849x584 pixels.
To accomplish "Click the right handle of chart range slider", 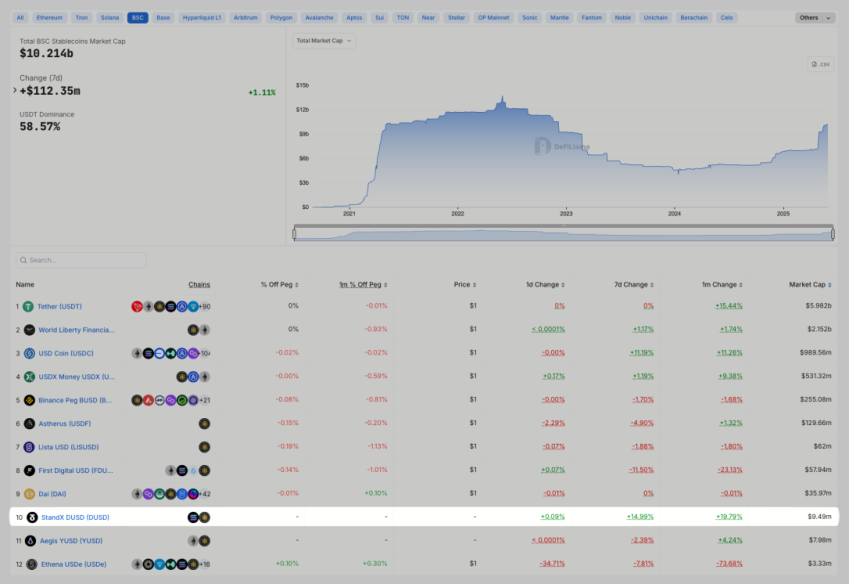I will point(833,234).
